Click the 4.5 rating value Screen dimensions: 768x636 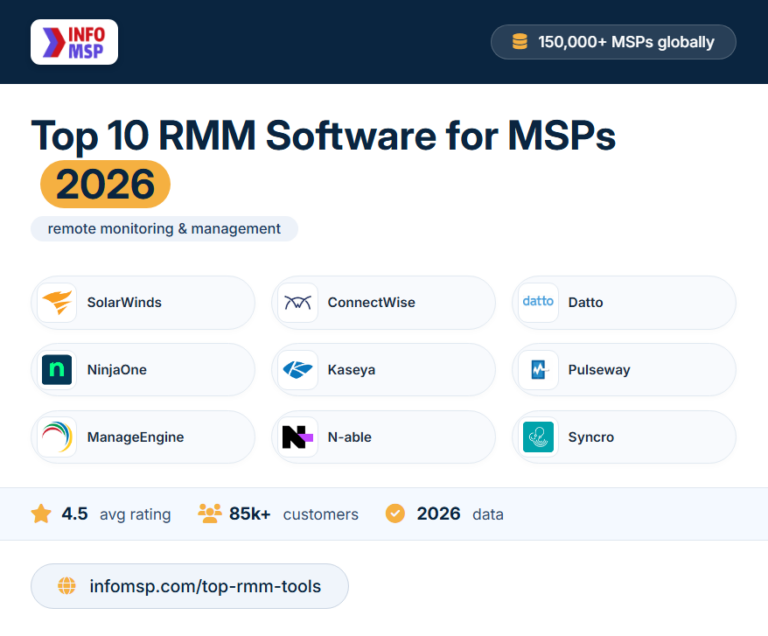(x=74, y=514)
